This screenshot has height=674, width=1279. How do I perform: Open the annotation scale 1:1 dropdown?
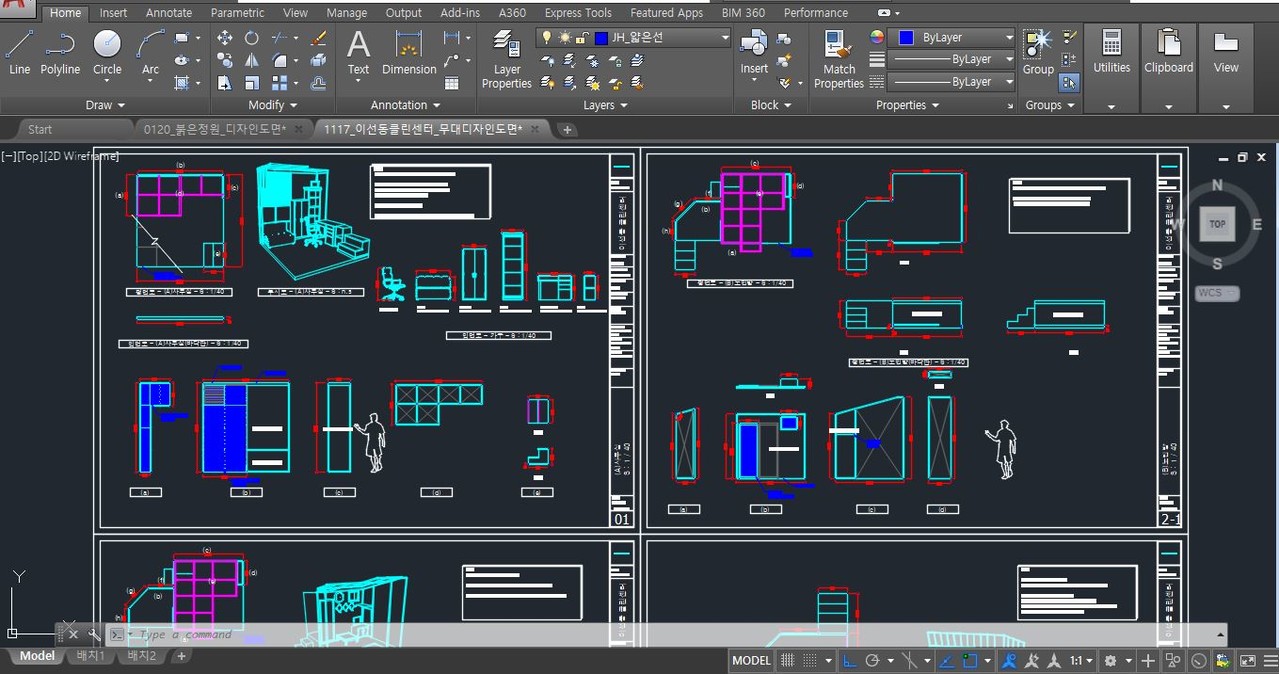pos(1081,661)
